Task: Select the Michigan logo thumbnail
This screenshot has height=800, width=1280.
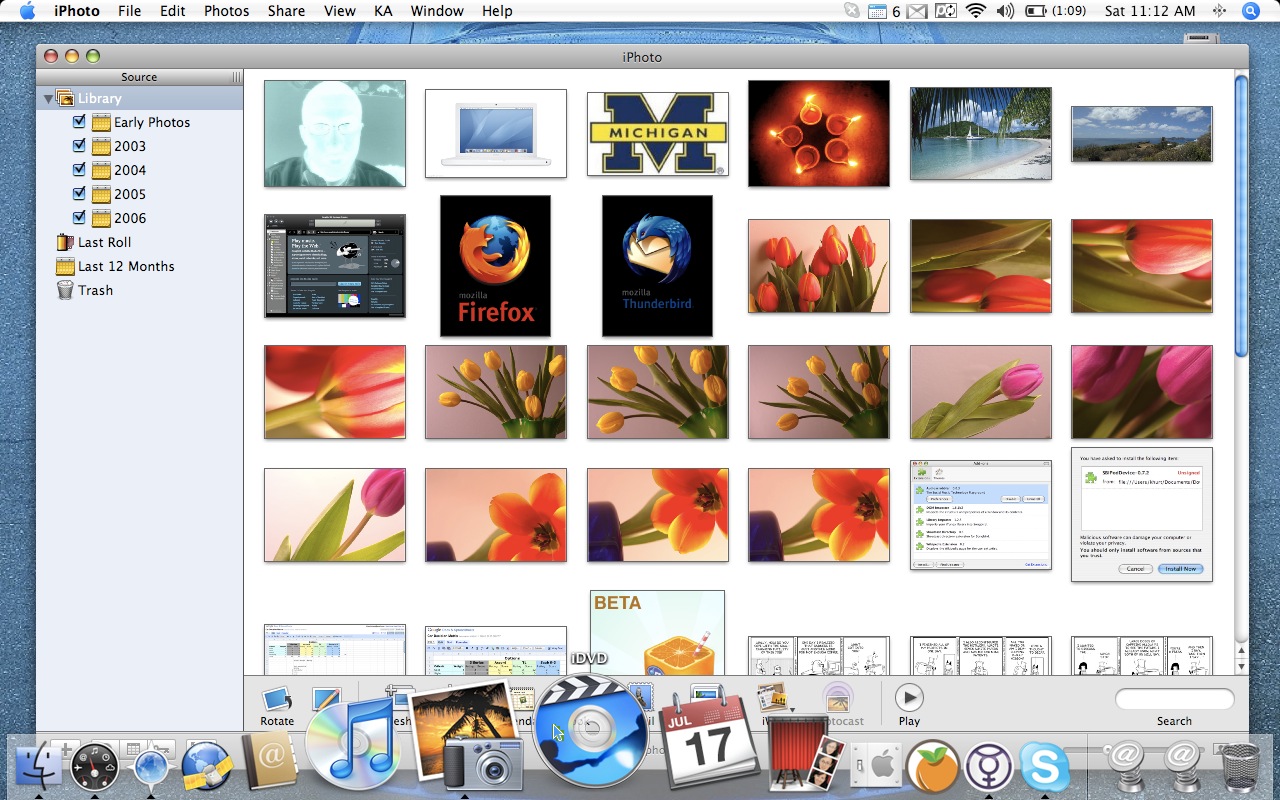Action: 657,134
